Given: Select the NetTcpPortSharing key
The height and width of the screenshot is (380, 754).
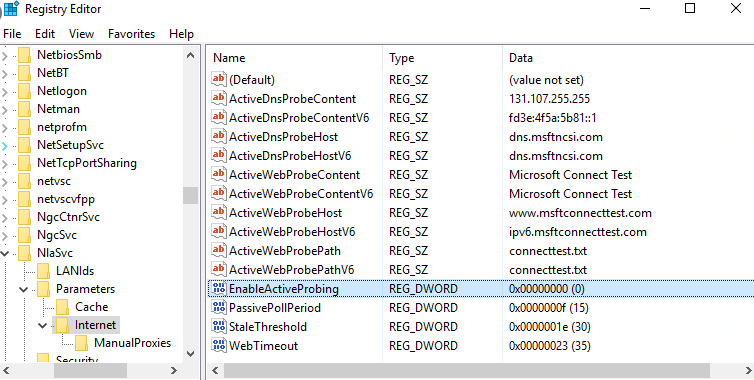Looking at the screenshot, I should 87,163.
